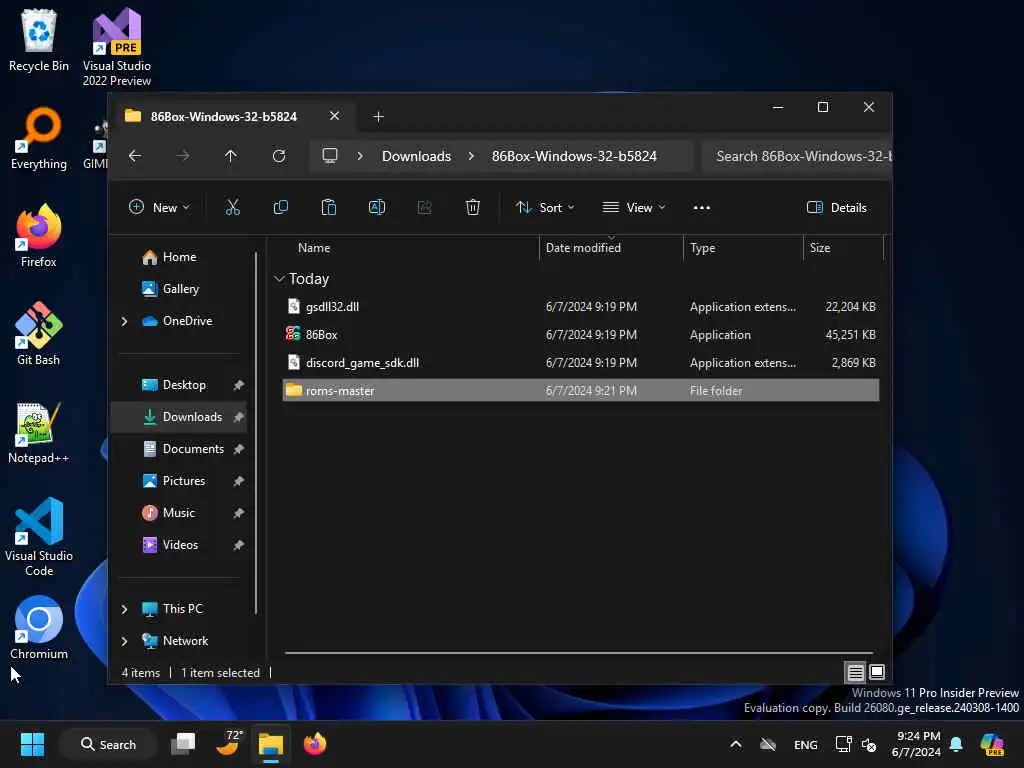The height and width of the screenshot is (768, 1024).
Task: Open Documents in navigation pane
Action: coord(193,449)
